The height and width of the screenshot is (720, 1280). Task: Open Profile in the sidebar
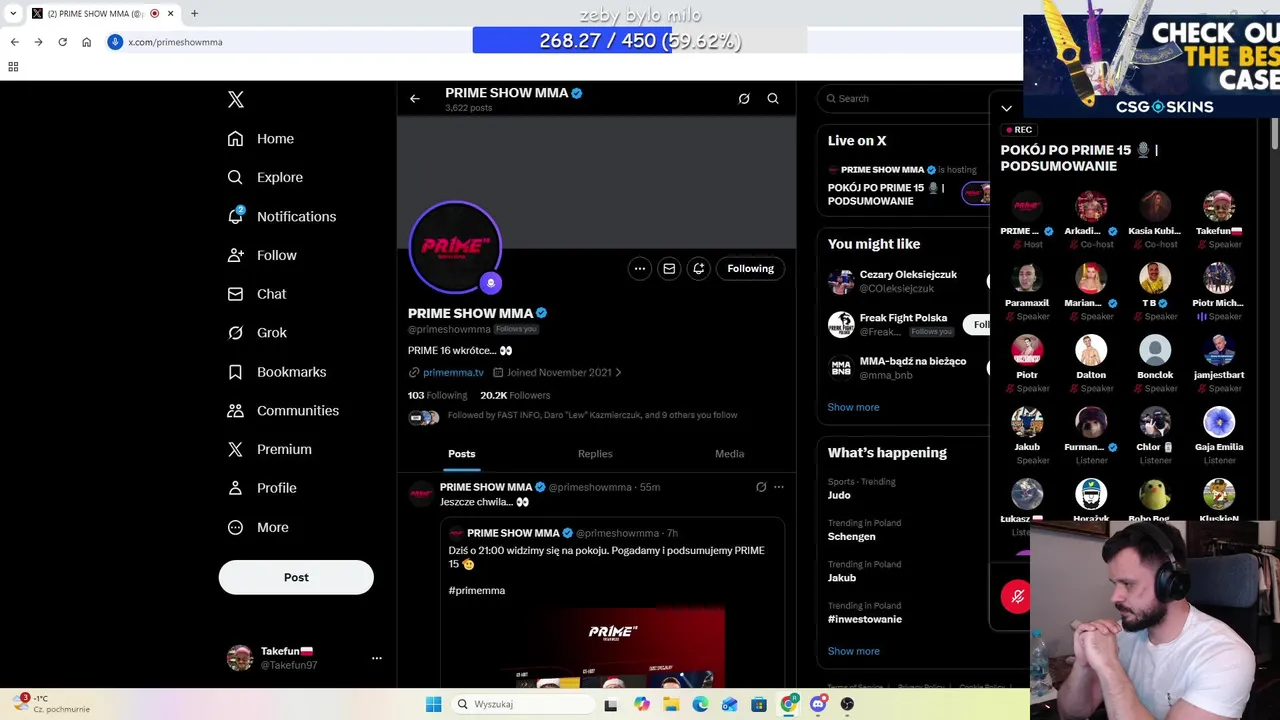coord(262,488)
